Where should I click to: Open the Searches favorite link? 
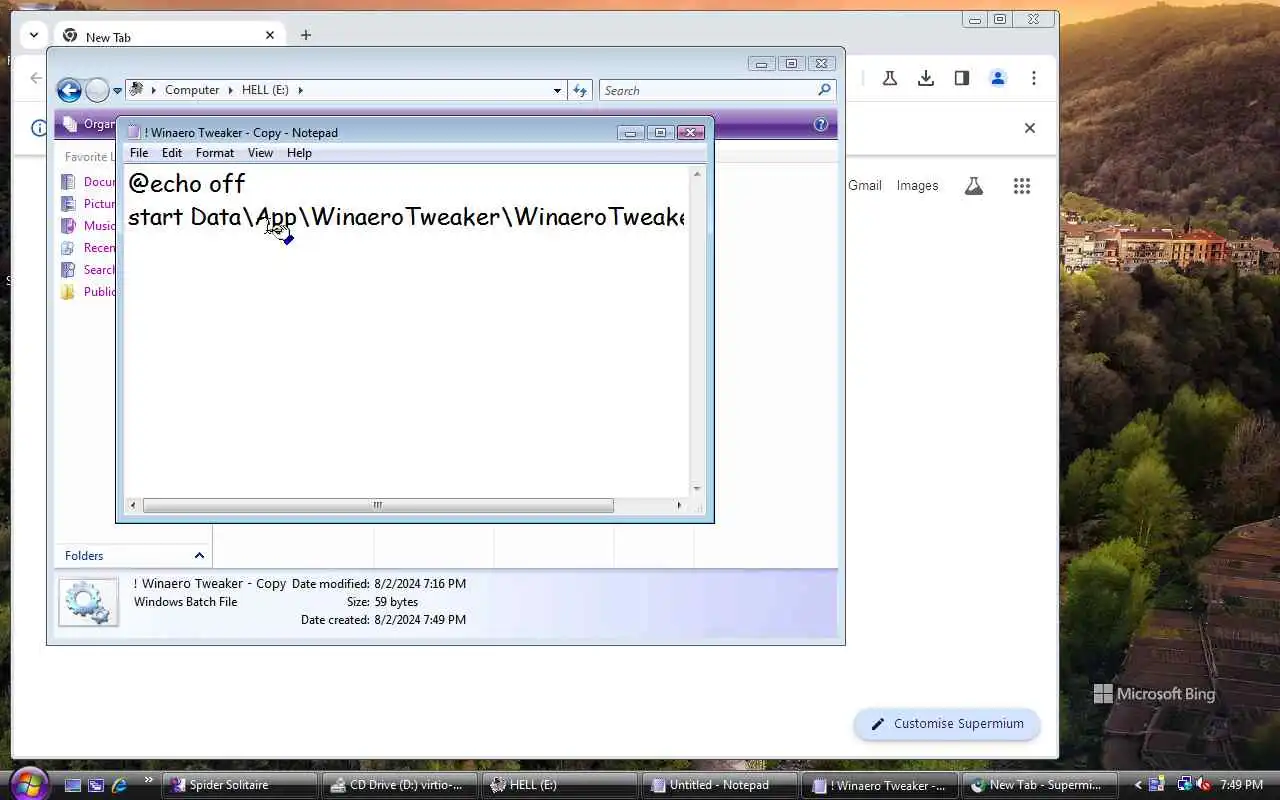88,270
